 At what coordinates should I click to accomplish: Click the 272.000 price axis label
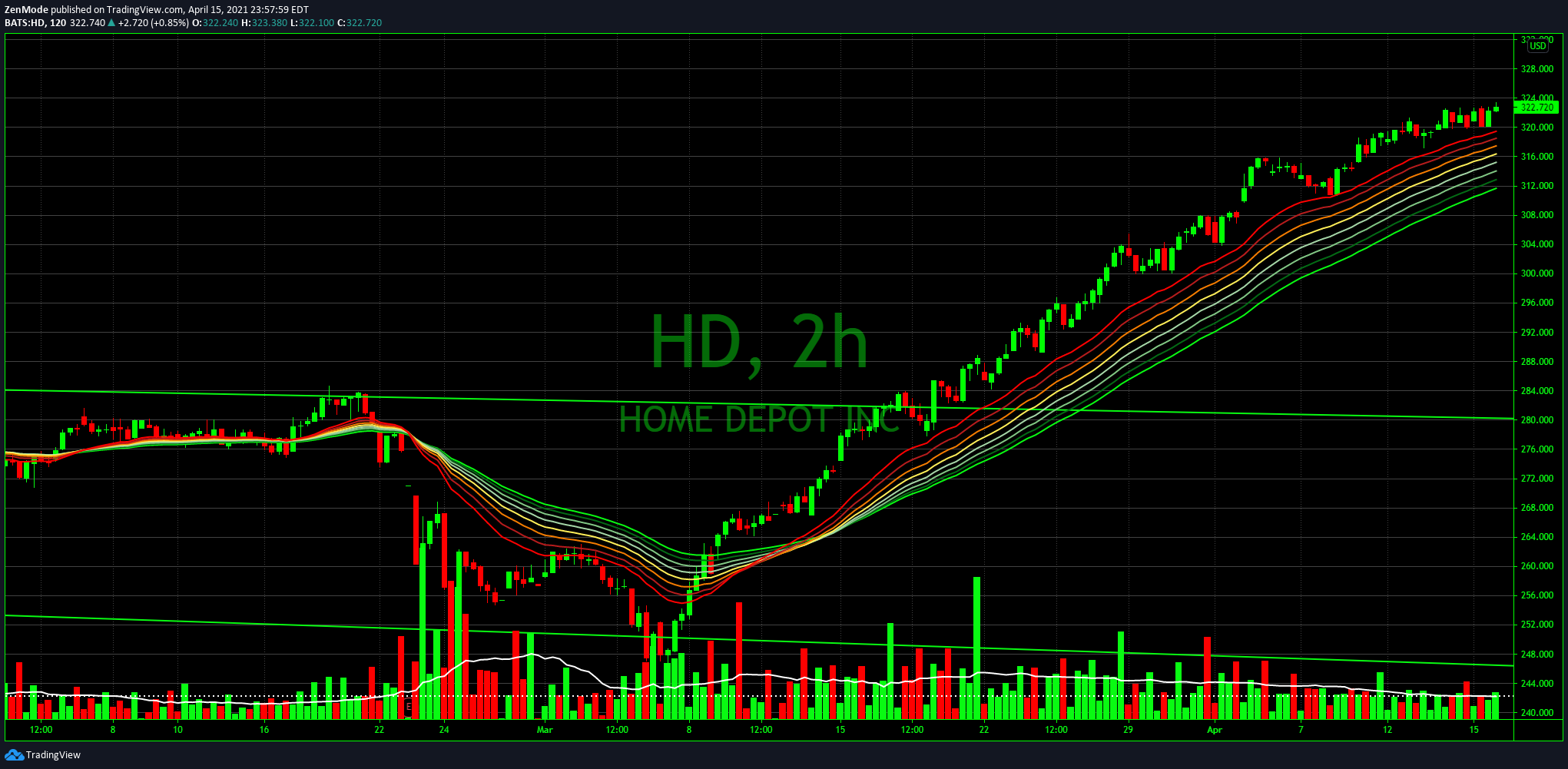(1537, 479)
